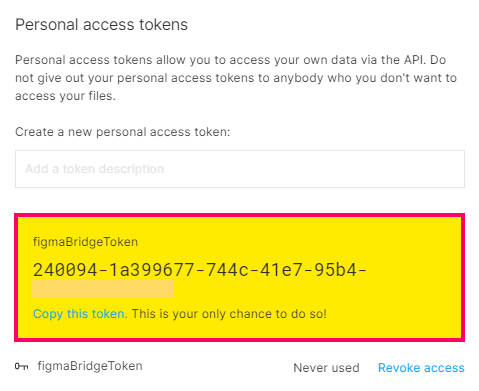The image size is (479, 391).
Task: Click the line 'not give out your personal access tokens'
Action: pyautogui.click(x=236, y=78)
